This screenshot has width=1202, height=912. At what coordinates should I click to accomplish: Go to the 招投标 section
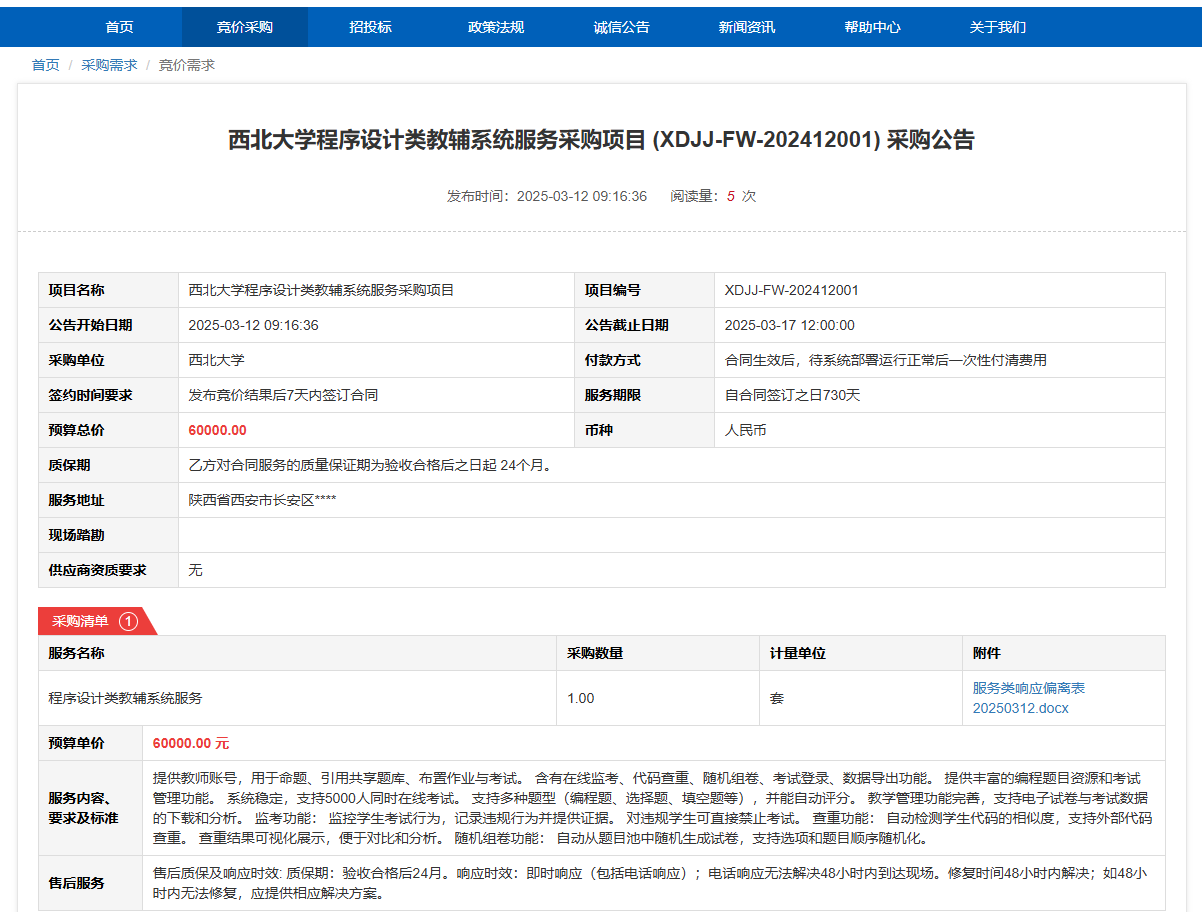[x=370, y=27]
